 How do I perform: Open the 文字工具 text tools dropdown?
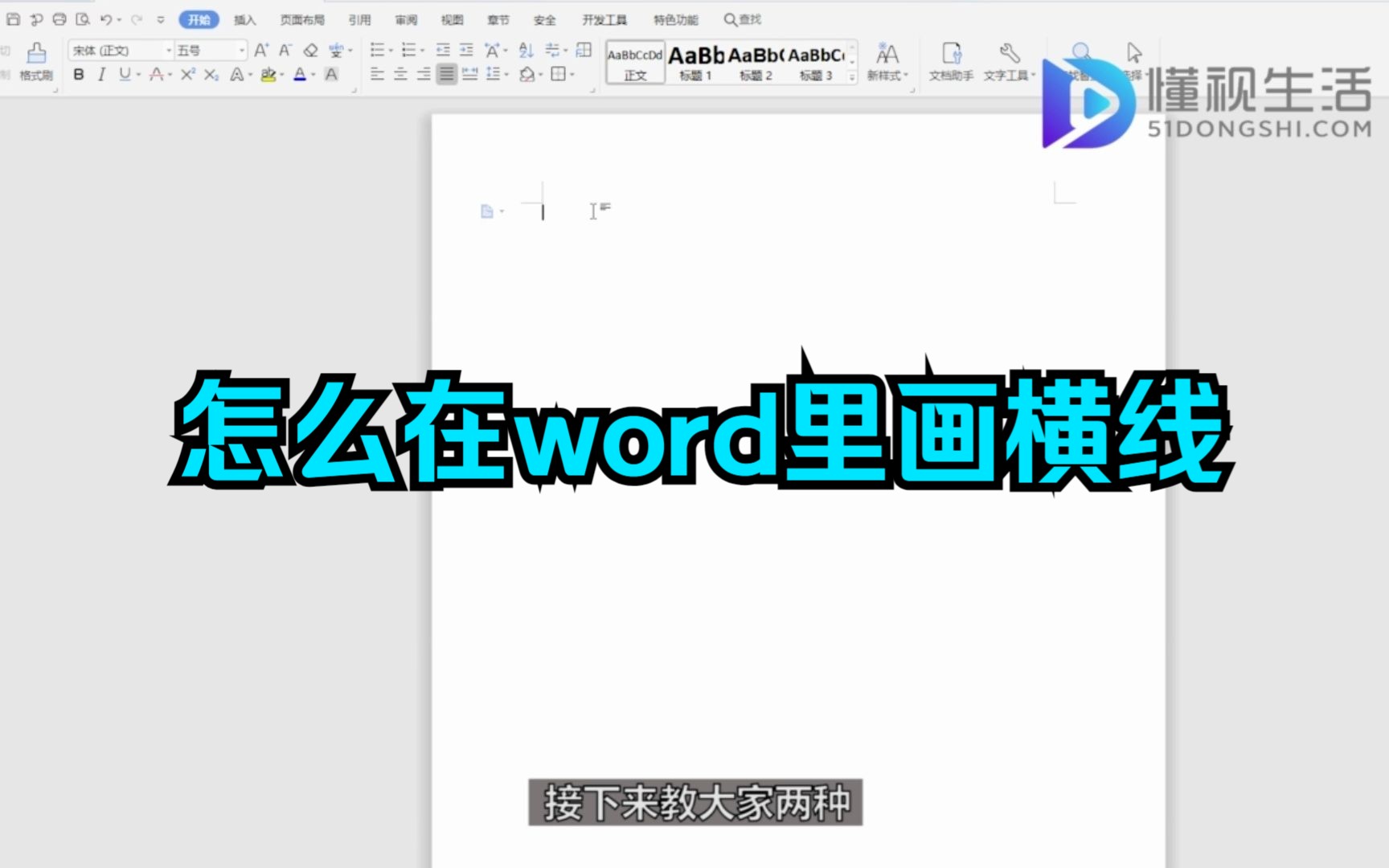click(x=1010, y=62)
